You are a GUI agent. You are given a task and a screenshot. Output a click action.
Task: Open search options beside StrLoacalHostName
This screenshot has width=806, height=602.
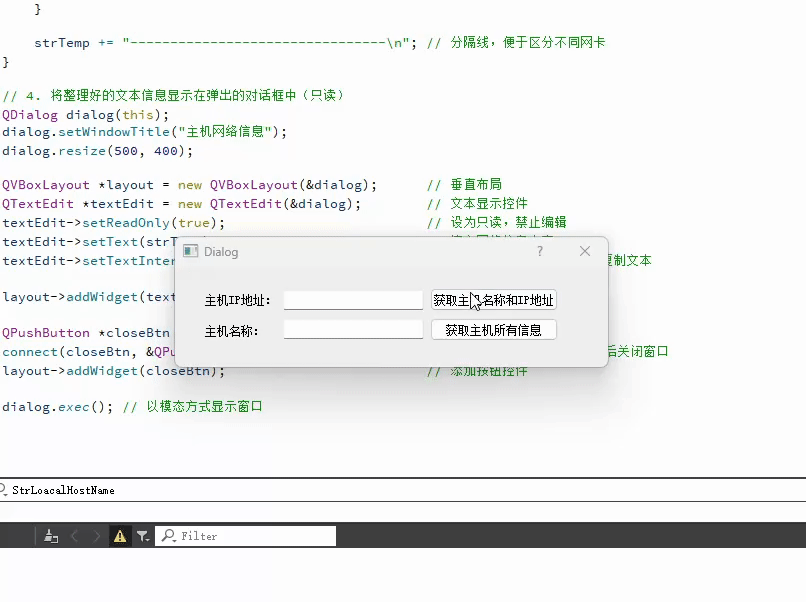pyautogui.click(x=3, y=490)
